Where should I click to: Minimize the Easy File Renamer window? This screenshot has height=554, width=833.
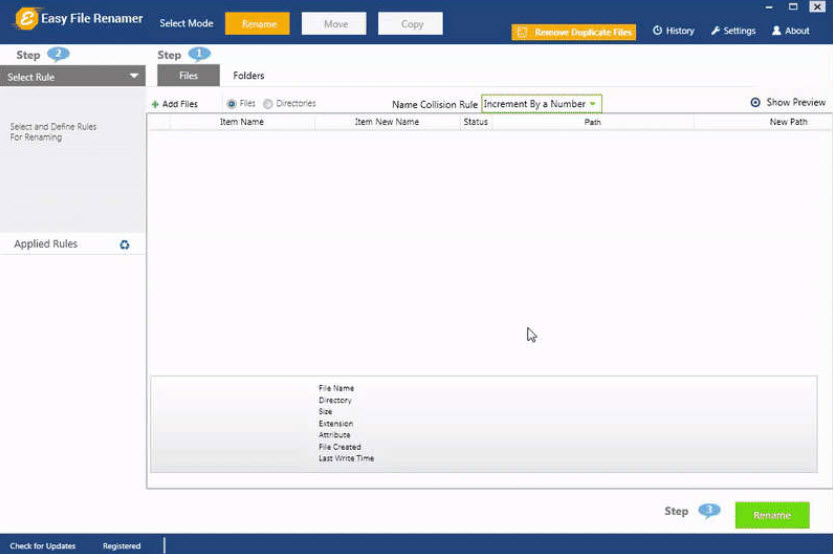(x=769, y=7)
